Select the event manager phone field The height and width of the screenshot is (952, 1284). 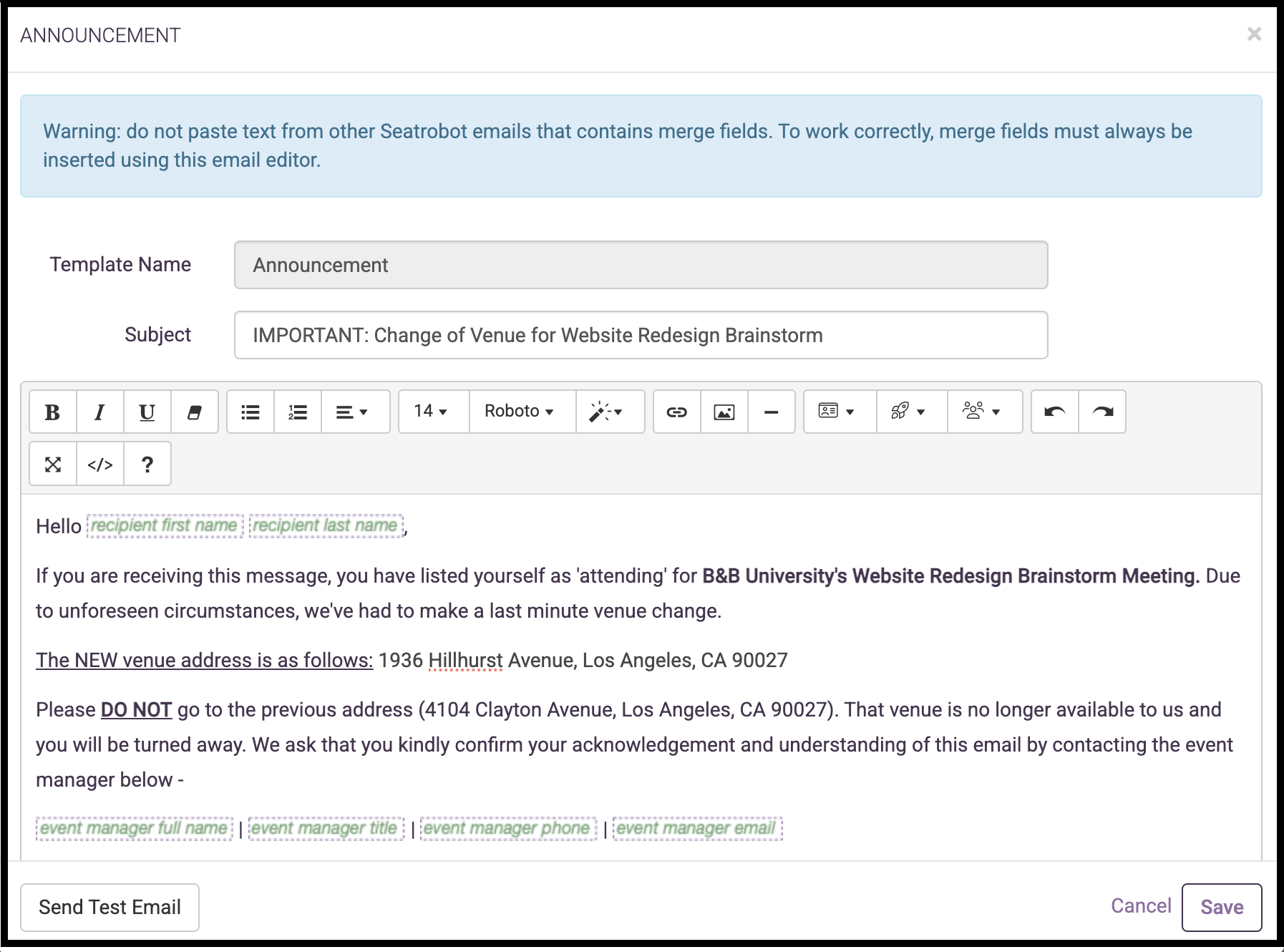(x=508, y=828)
